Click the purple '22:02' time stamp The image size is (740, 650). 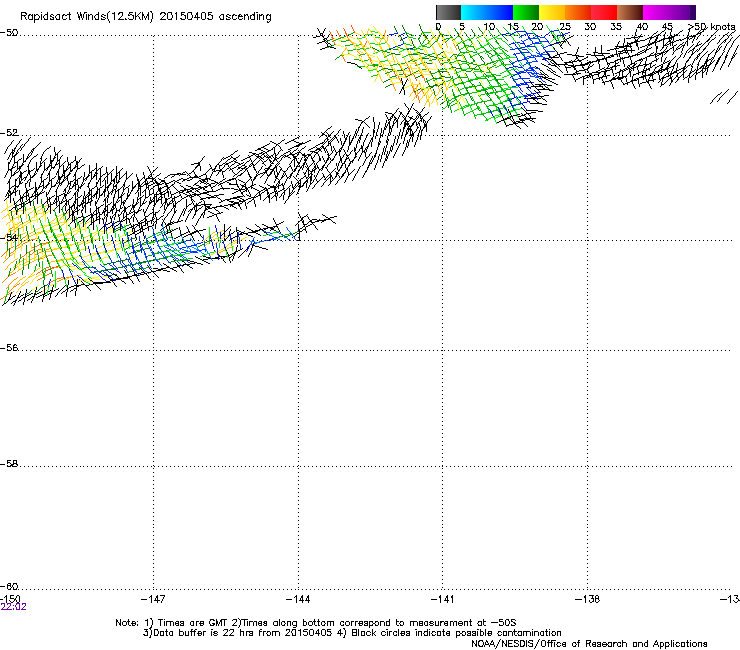pos(13,607)
